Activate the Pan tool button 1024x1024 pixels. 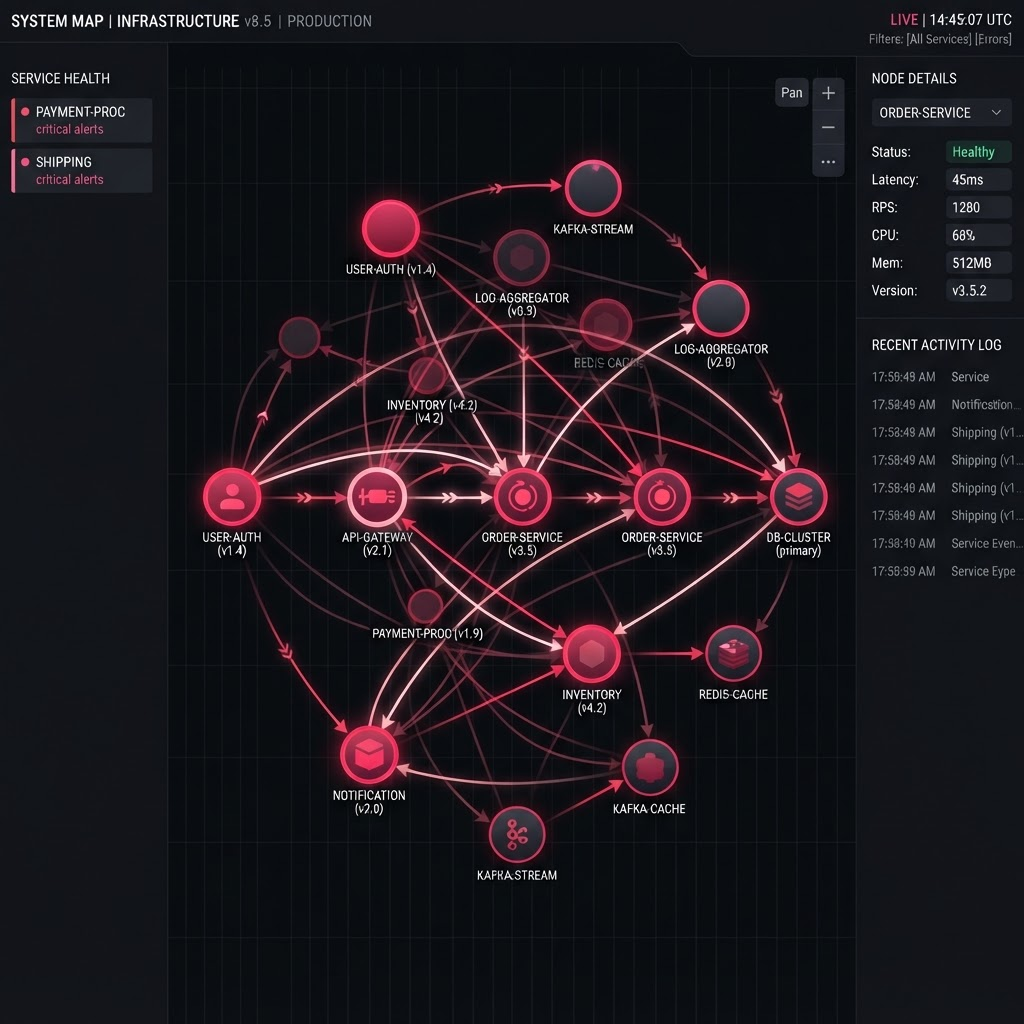pos(792,93)
